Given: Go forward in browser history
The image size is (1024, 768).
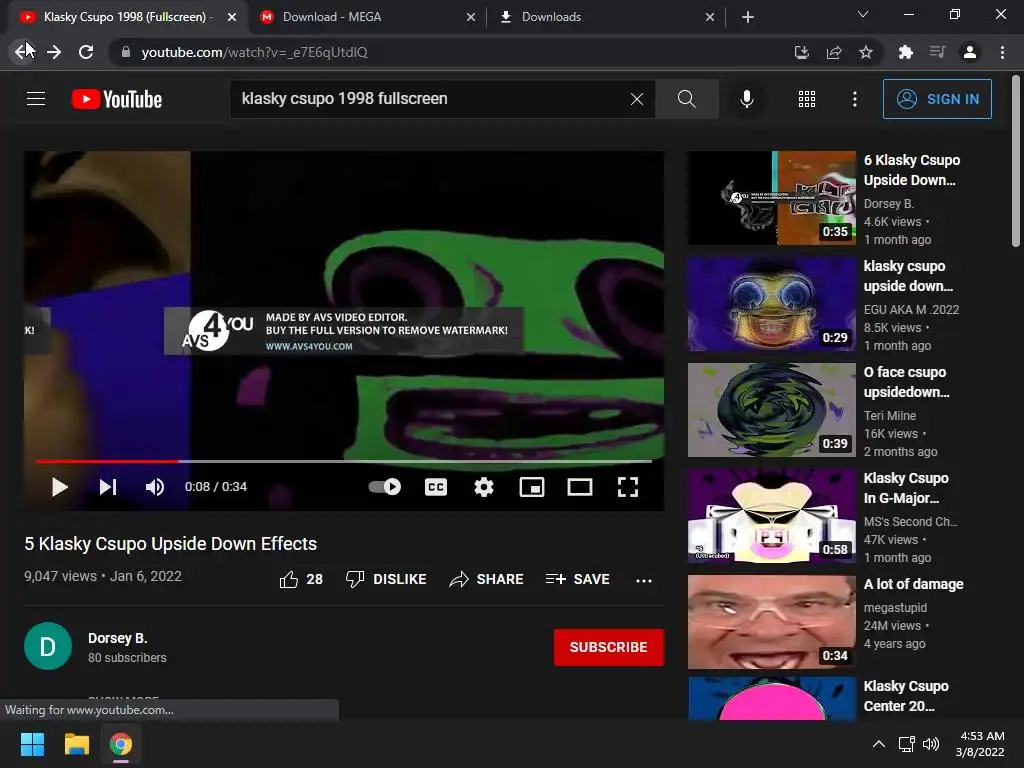Looking at the screenshot, I should click(x=54, y=52).
